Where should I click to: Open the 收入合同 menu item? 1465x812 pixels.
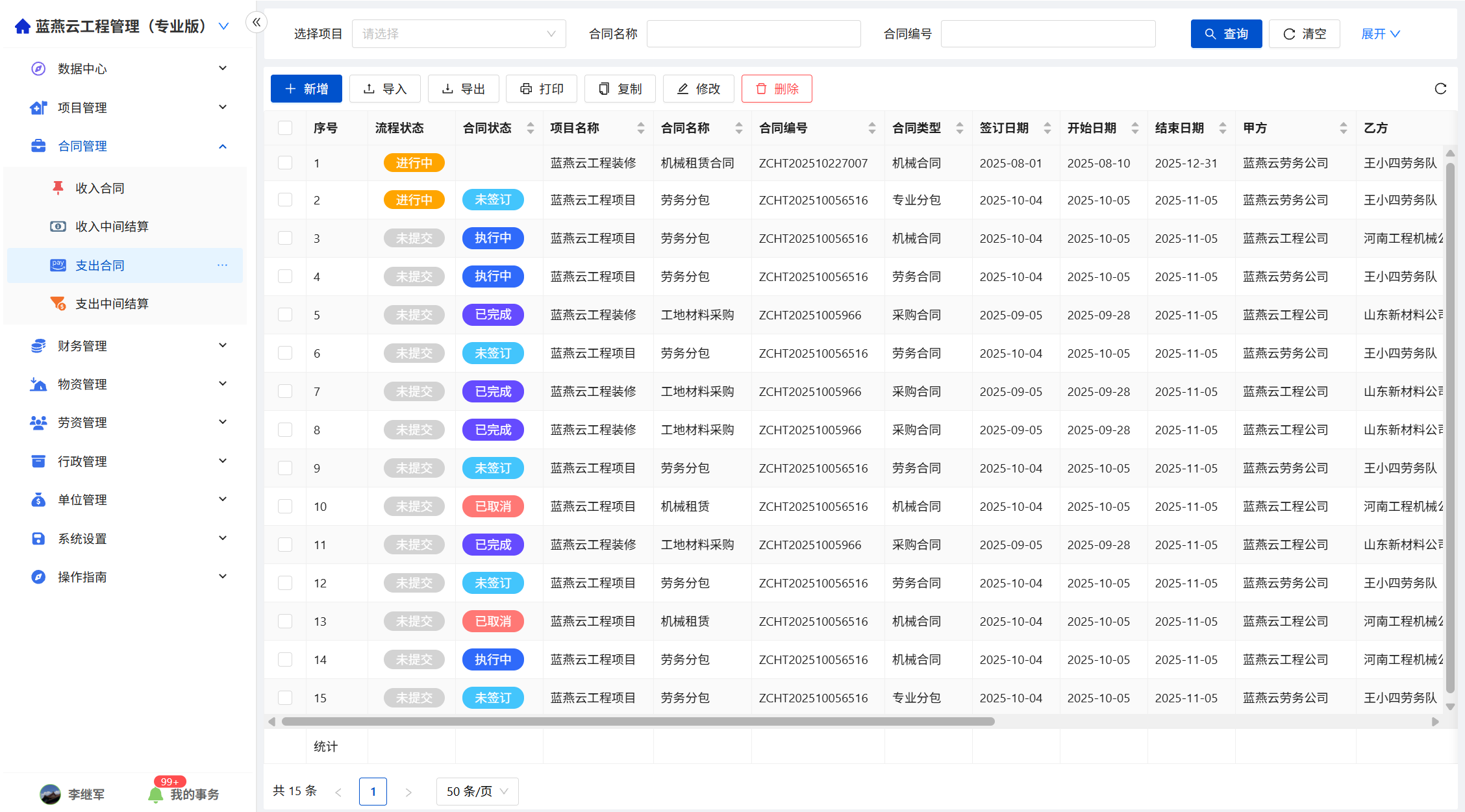100,188
